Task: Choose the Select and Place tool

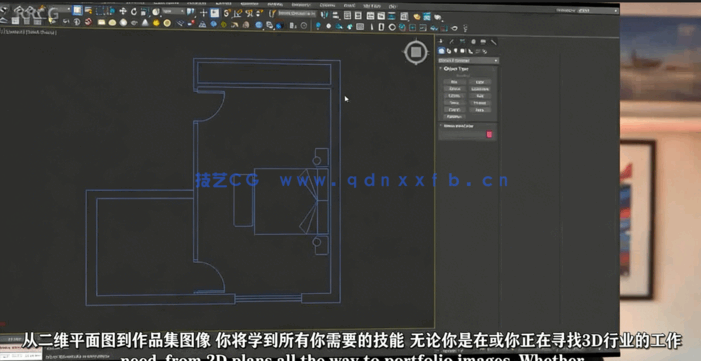Action: 156,12
